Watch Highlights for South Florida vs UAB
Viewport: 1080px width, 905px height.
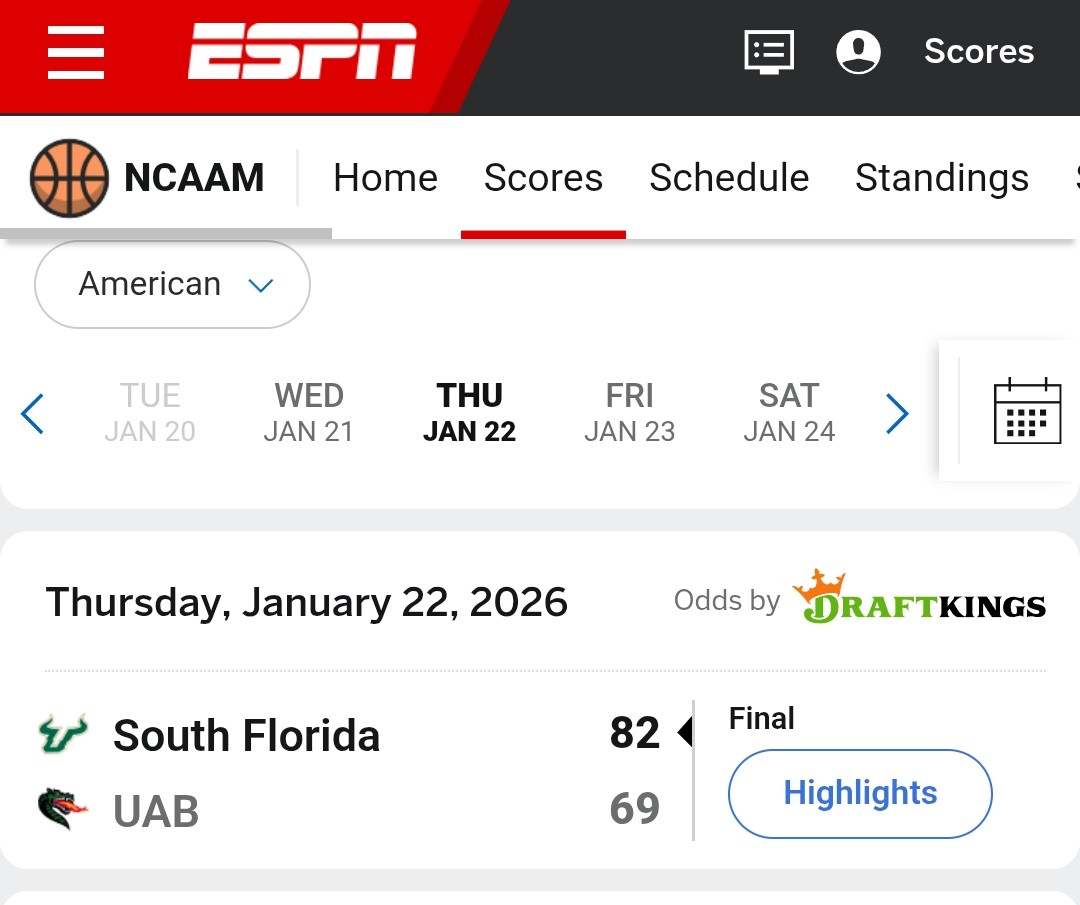[x=860, y=794]
